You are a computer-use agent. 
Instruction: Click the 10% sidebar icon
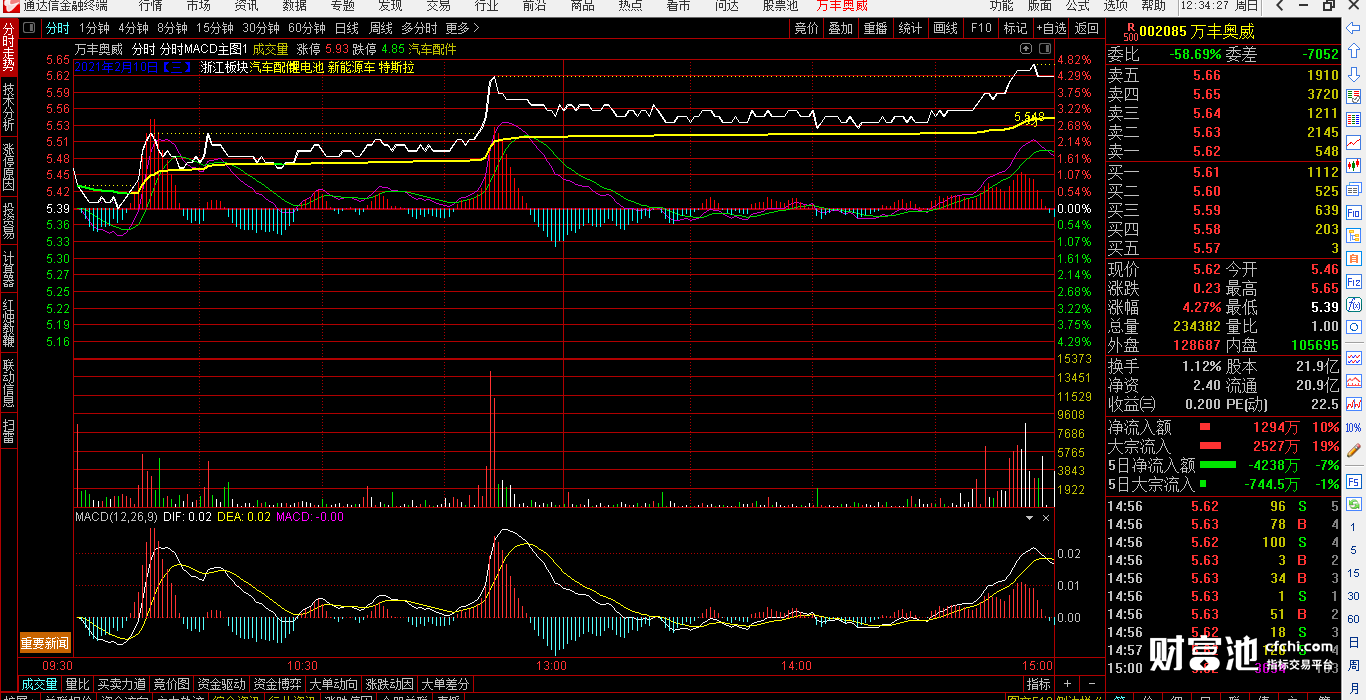(x=1354, y=427)
